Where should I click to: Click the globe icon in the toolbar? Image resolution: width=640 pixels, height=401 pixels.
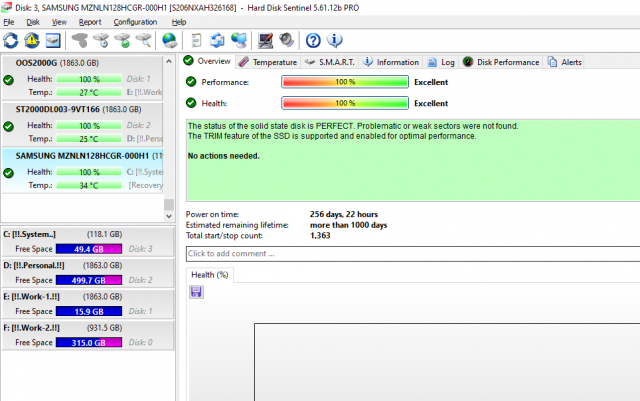pos(169,40)
